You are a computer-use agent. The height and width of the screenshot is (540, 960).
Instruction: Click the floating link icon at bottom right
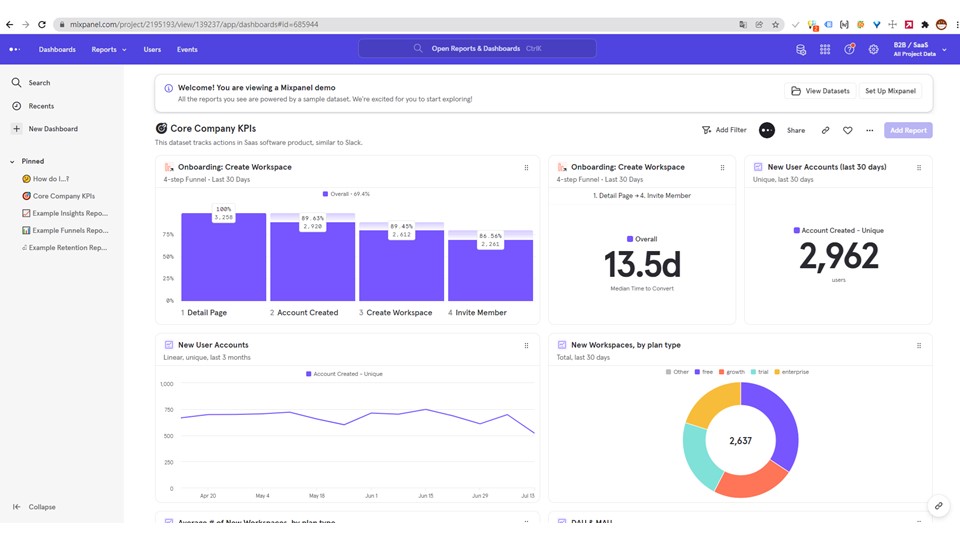click(939, 506)
